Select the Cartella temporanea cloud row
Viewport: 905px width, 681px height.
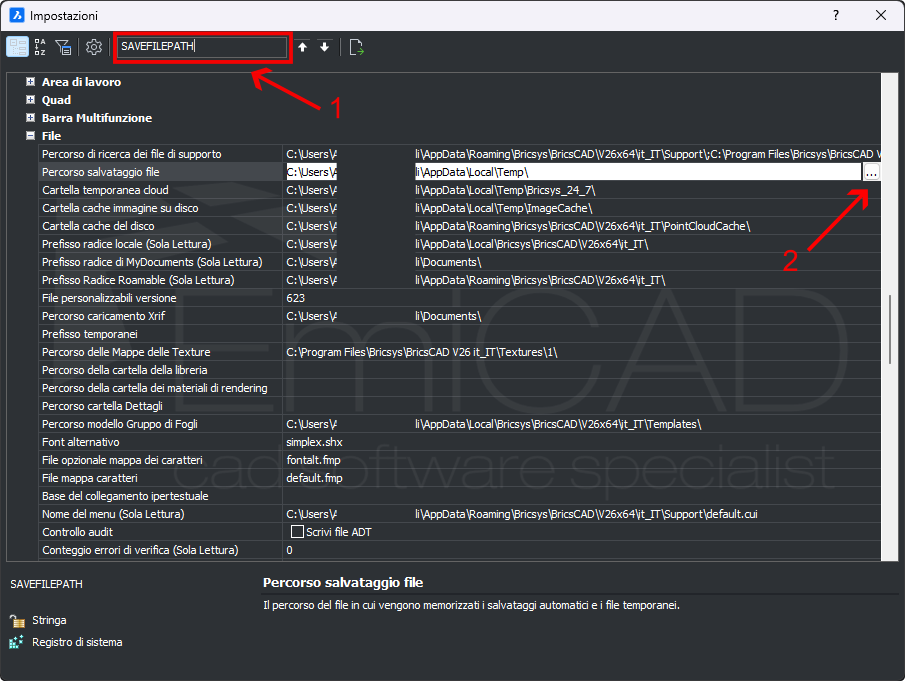(105, 190)
